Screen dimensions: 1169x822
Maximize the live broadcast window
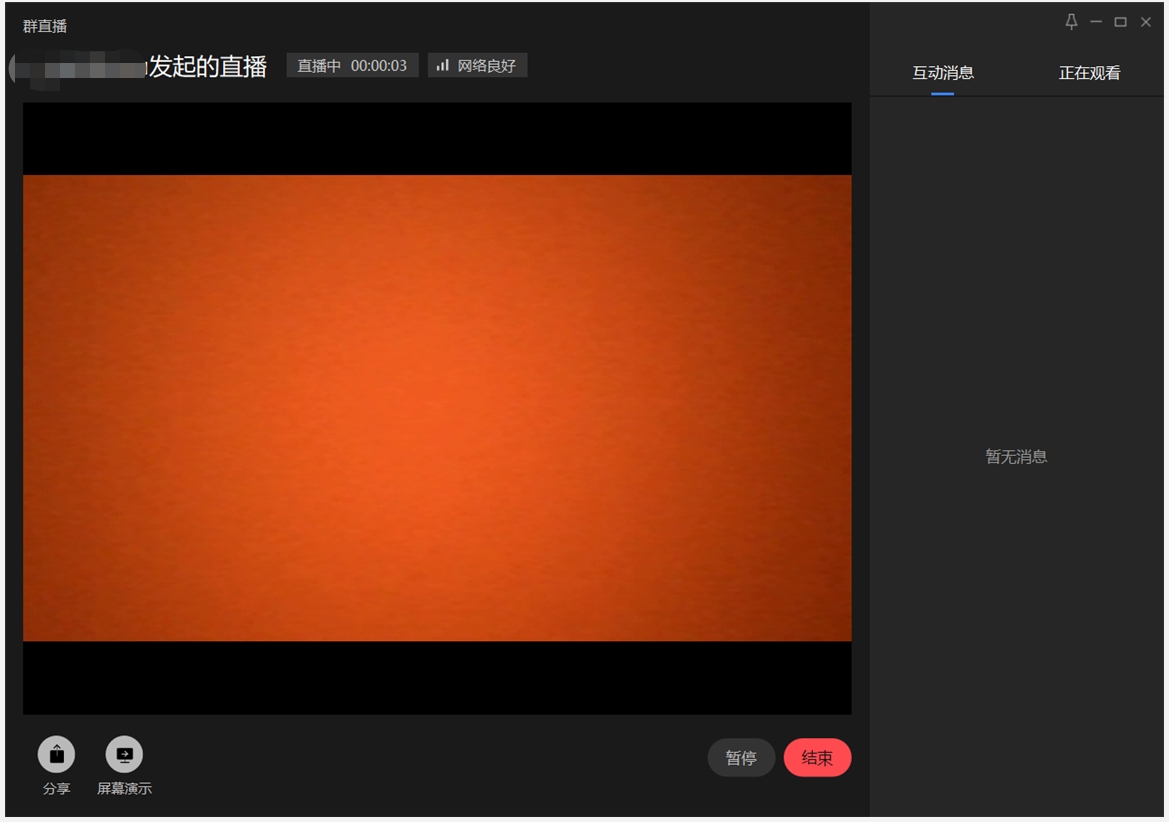click(1121, 22)
